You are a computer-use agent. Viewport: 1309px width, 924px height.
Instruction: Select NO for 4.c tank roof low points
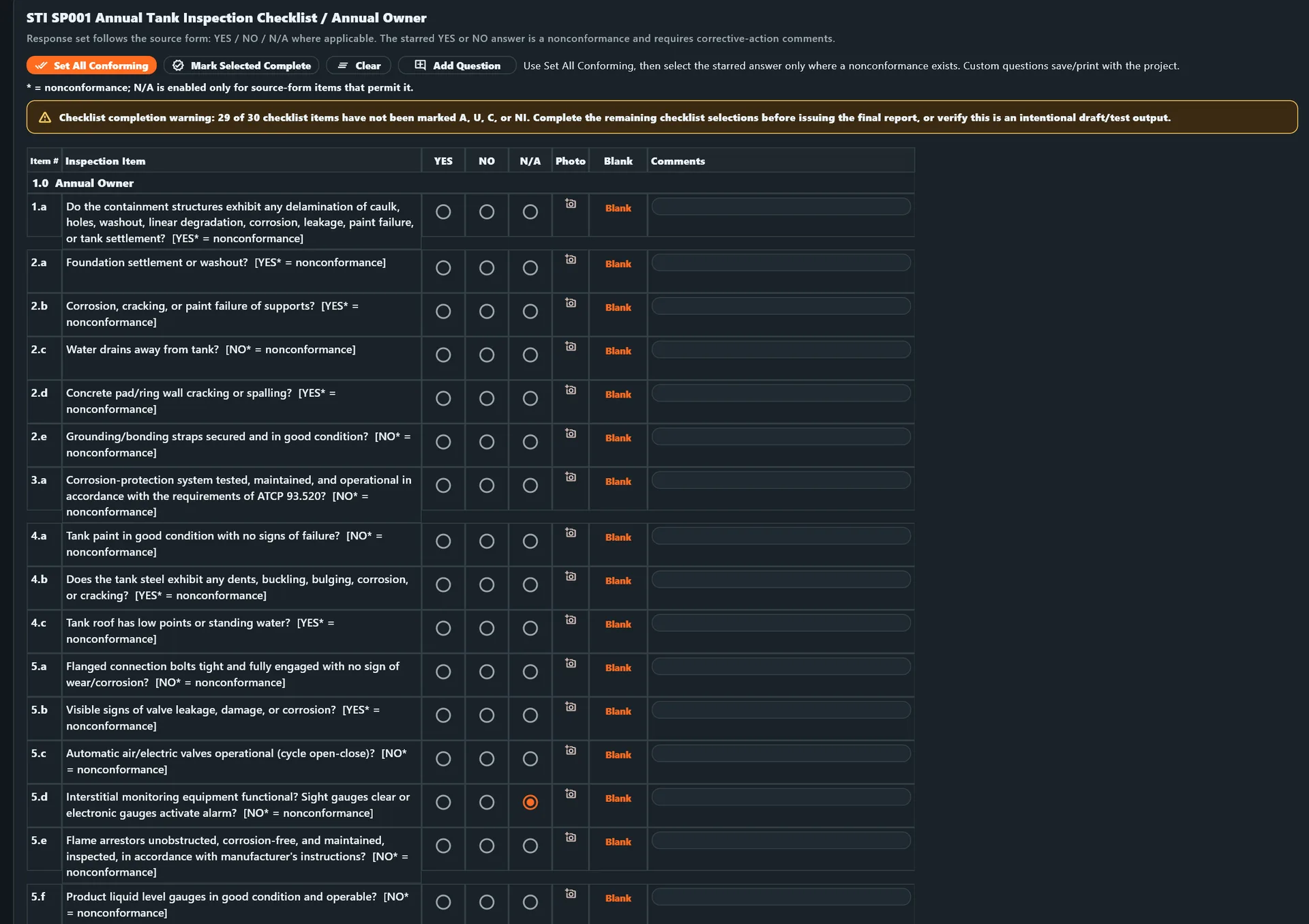tap(487, 628)
